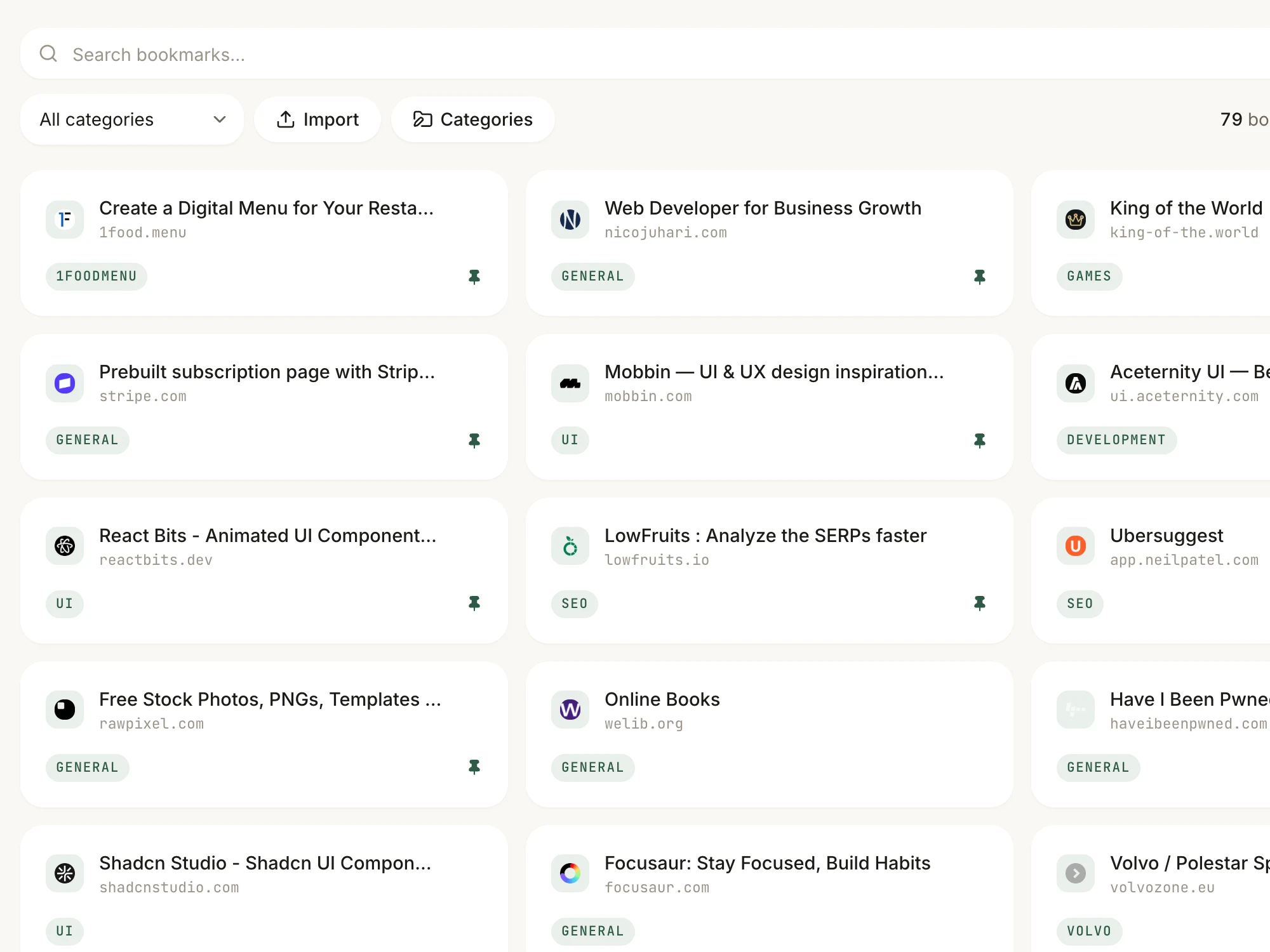Click the shadcnstudio.com domain text
The image size is (1270, 952).
coord(170,888)
